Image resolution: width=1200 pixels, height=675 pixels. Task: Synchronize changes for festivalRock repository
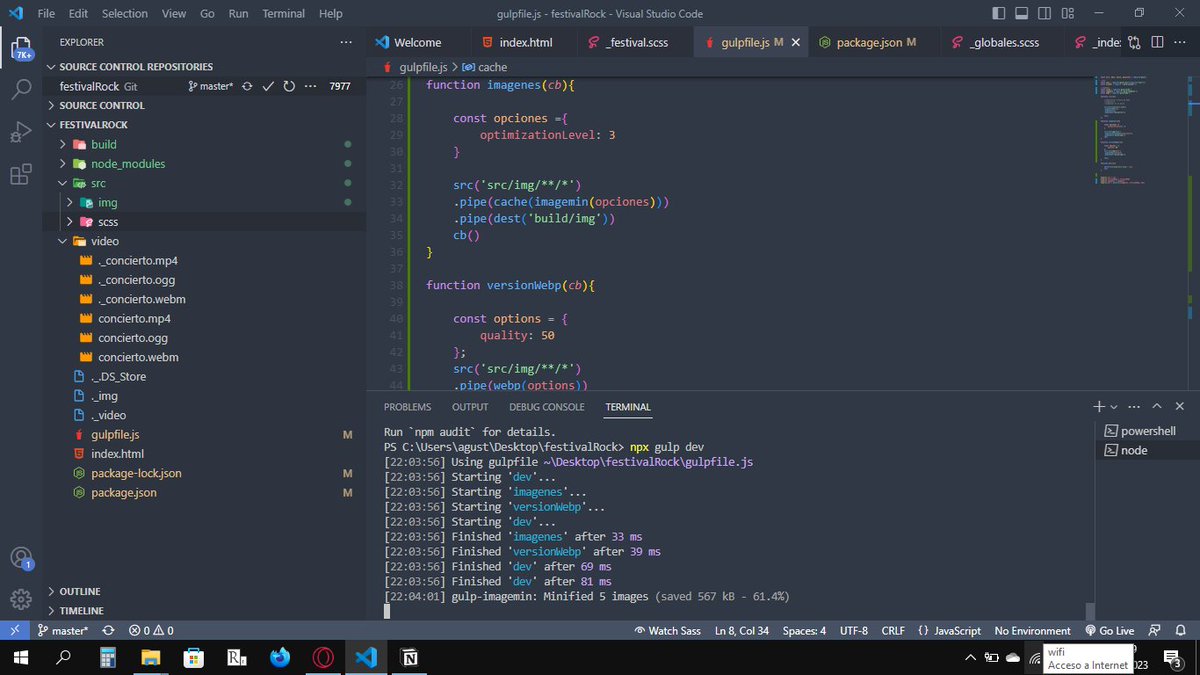pyautogui.click(x=247, y=86)
